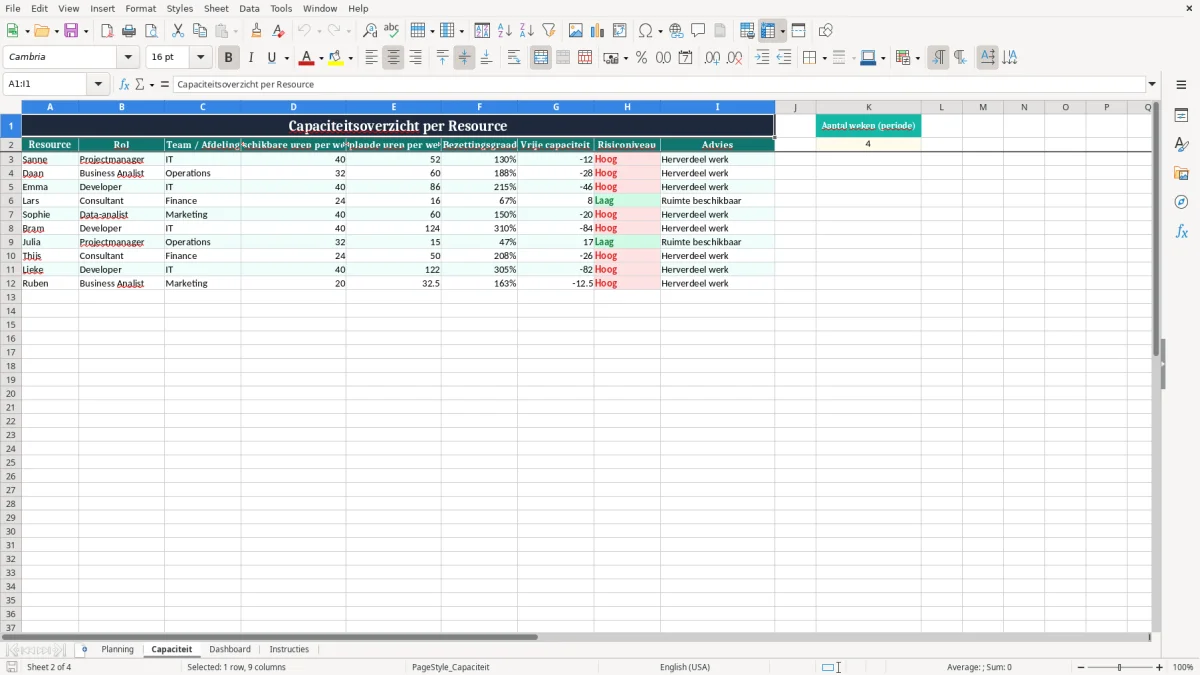Adjust the zoom slider in status bar
Screen dimensions: 1200x675
click(1120, 667)
